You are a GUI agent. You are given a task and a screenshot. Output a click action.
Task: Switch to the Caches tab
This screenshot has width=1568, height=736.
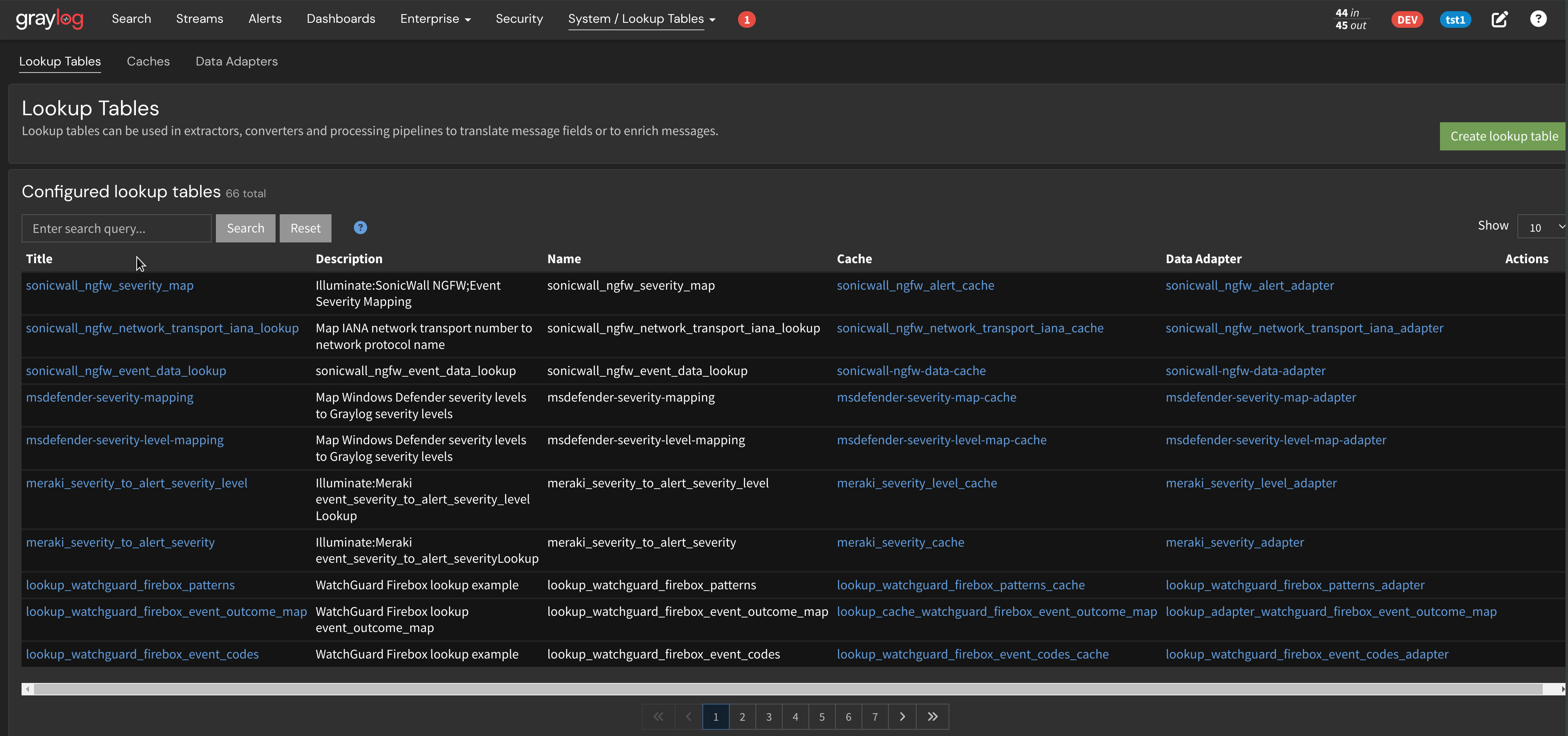(148, 61)
